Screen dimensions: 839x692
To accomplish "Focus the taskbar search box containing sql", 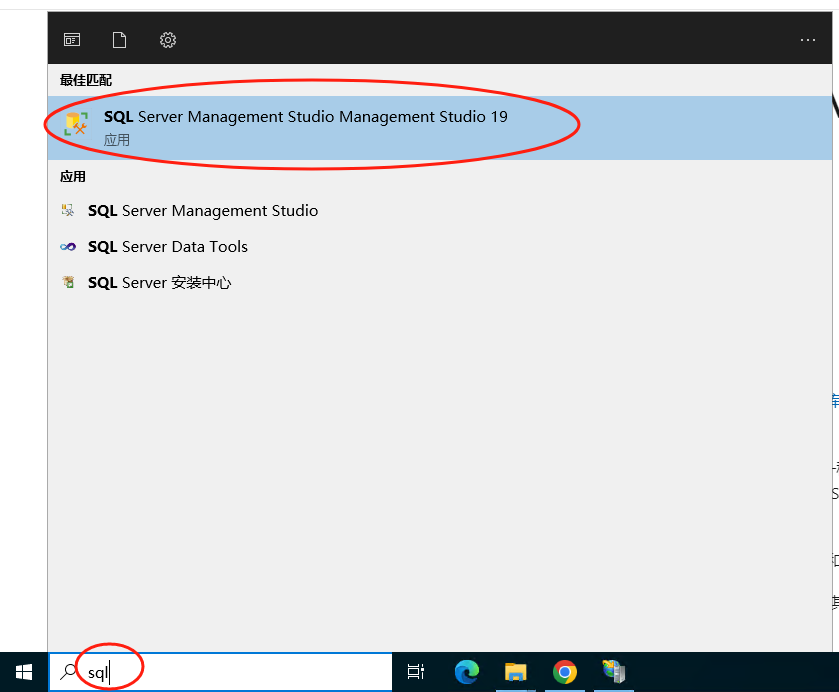I will [220, 672].
